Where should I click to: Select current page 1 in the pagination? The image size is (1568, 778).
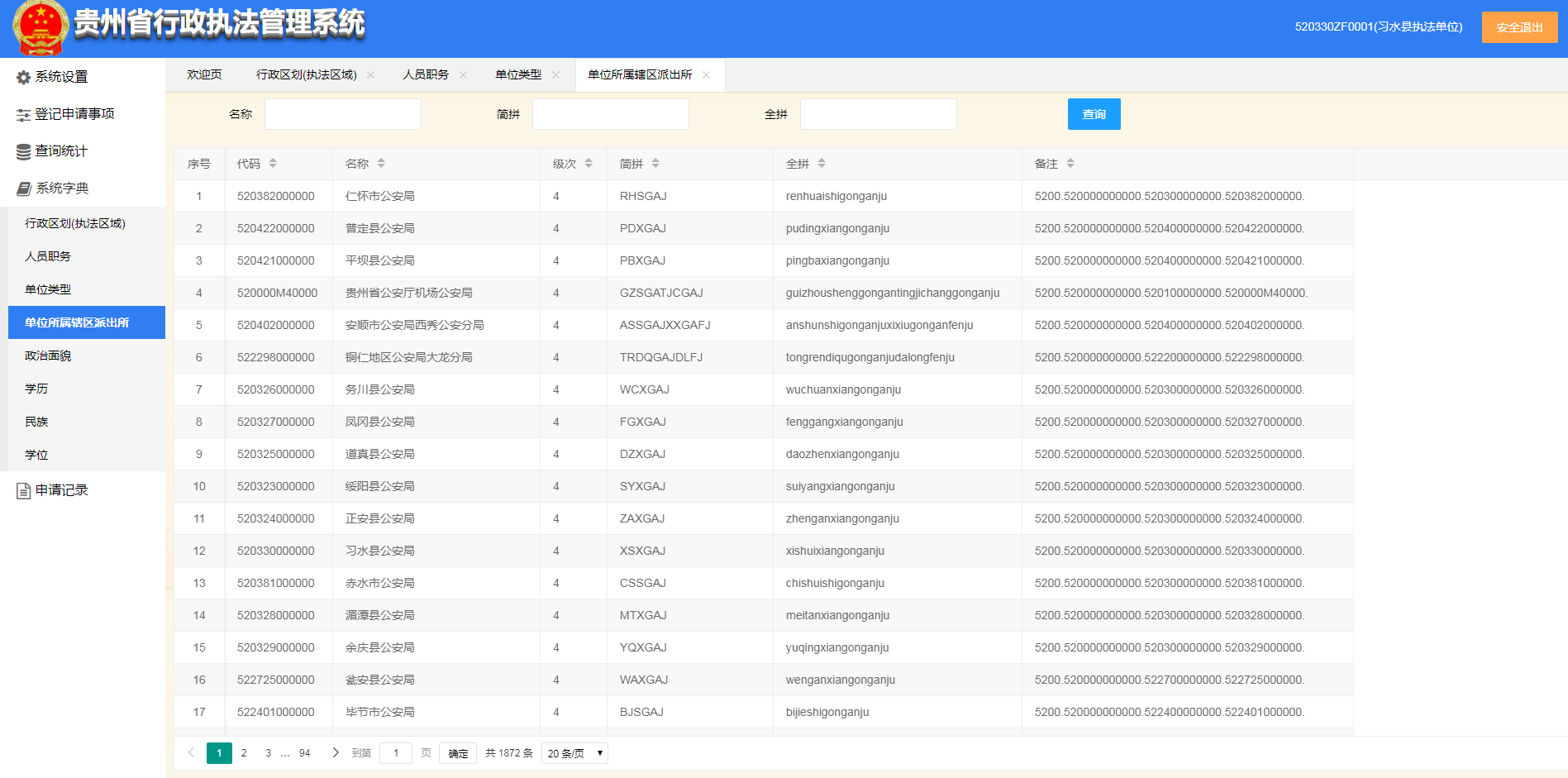pyautogui.click(x=219, y=753)
